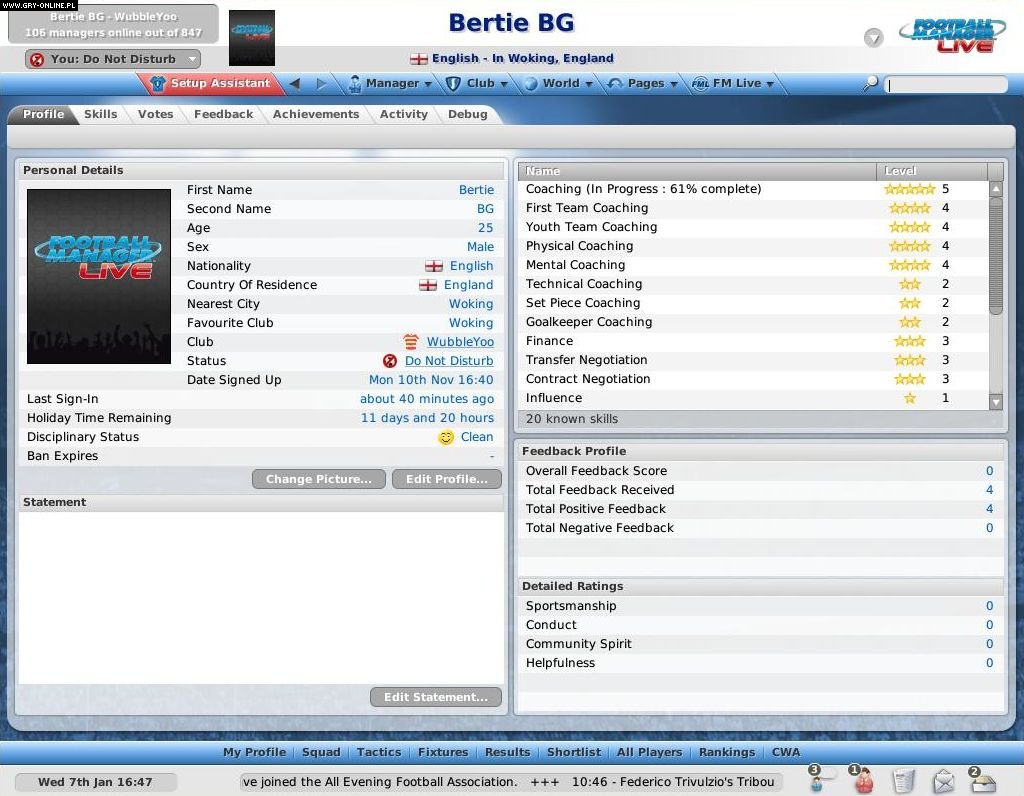Open the Achievements tab
1024x796 pixels.
[x=316, y=114]
